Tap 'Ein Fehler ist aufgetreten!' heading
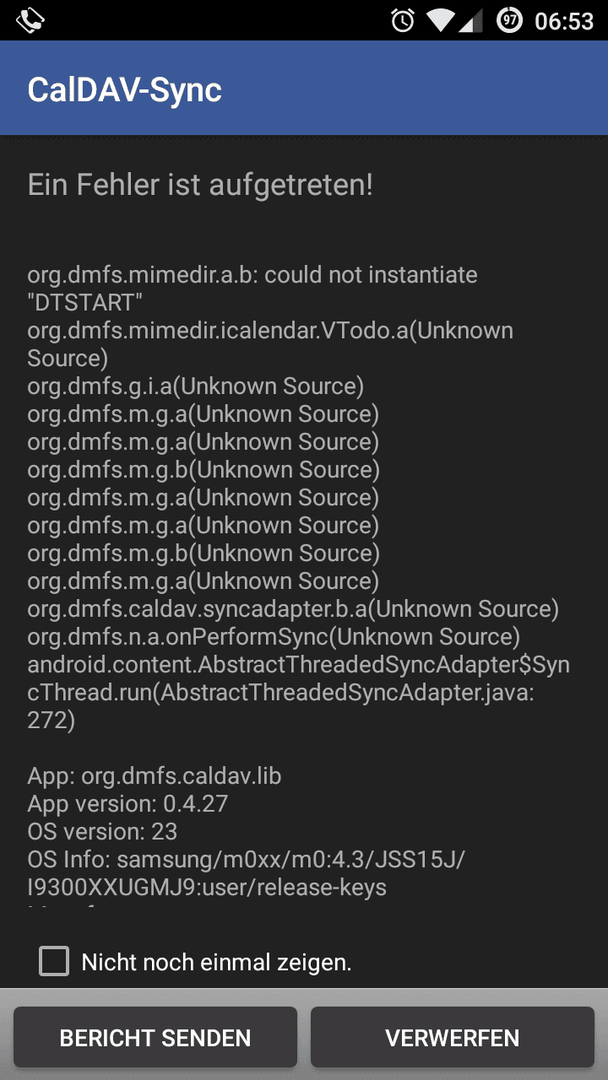 tap(200, 185)
